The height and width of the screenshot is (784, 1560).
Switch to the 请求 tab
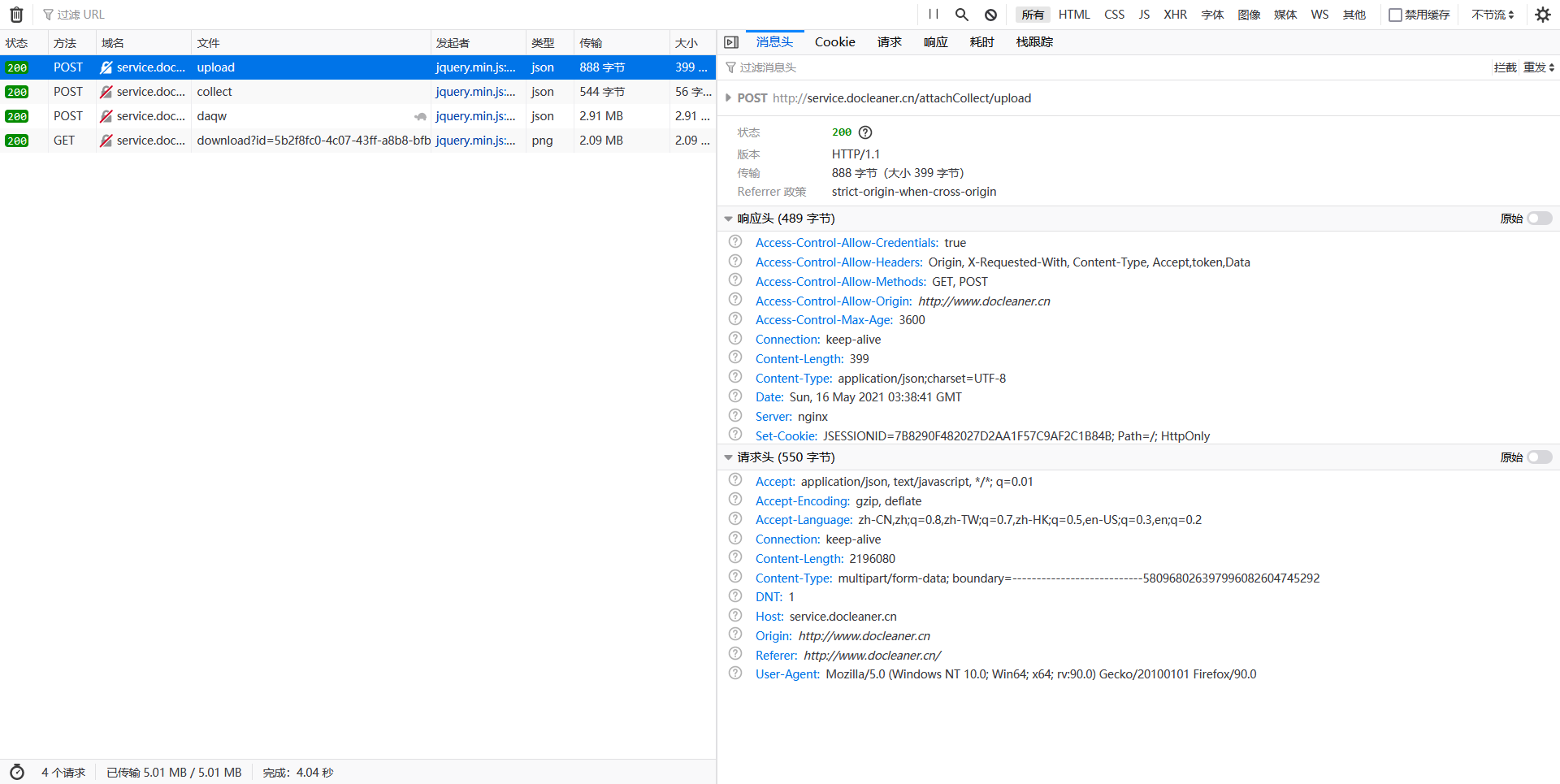pyautogui.click(x=890, y=42)
